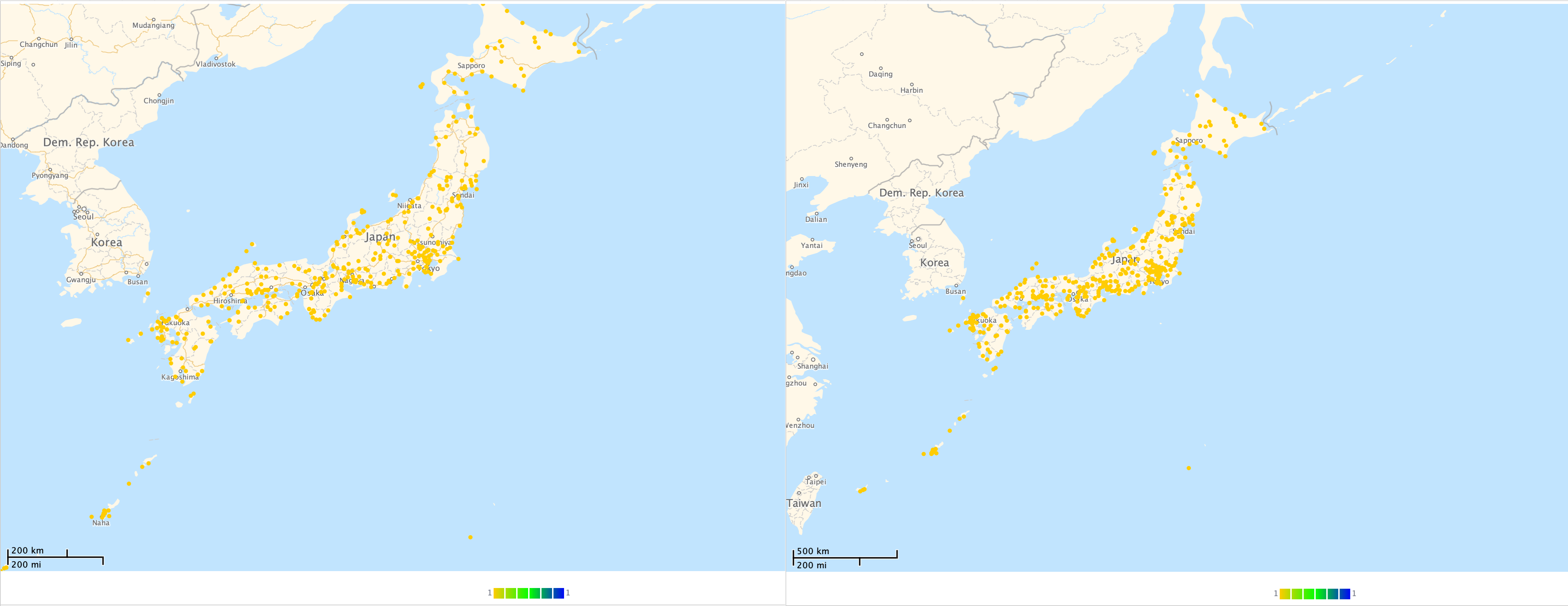Viewport: 1568px width, 606px height.
Task: Click Busan label on the right map
Action: pos(955,292)
